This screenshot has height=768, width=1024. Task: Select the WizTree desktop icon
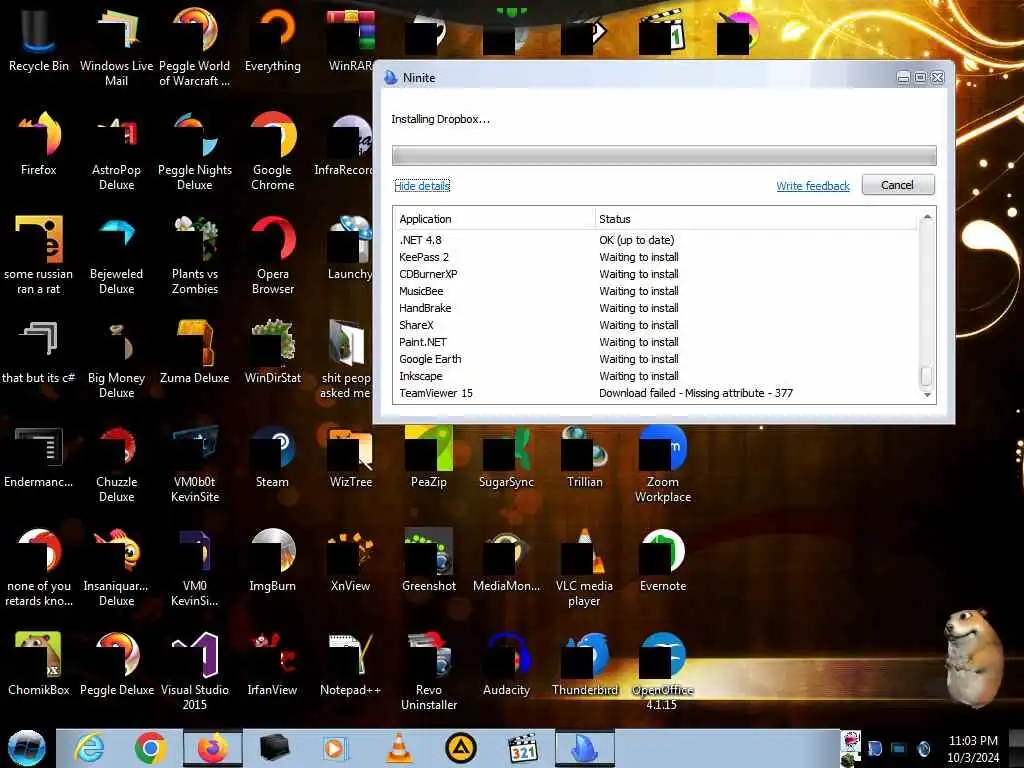point(351,457)
